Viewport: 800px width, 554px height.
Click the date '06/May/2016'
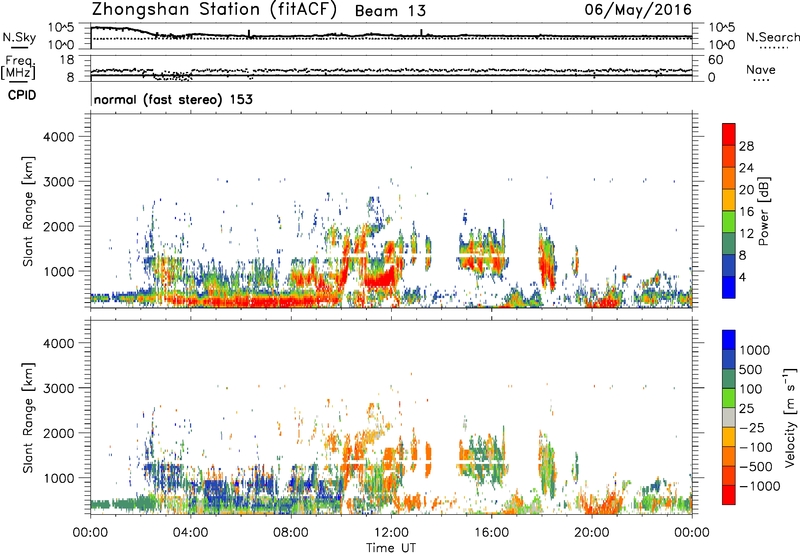pos(638,10)
